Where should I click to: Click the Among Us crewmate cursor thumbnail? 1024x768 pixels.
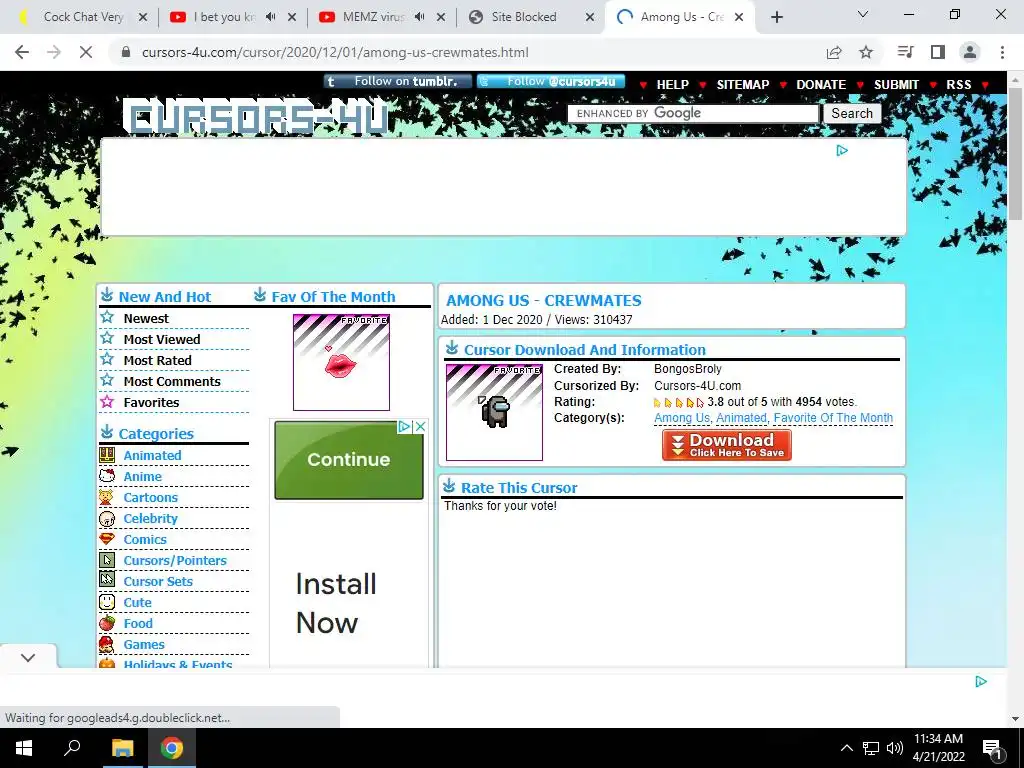[x=494, y=412]
